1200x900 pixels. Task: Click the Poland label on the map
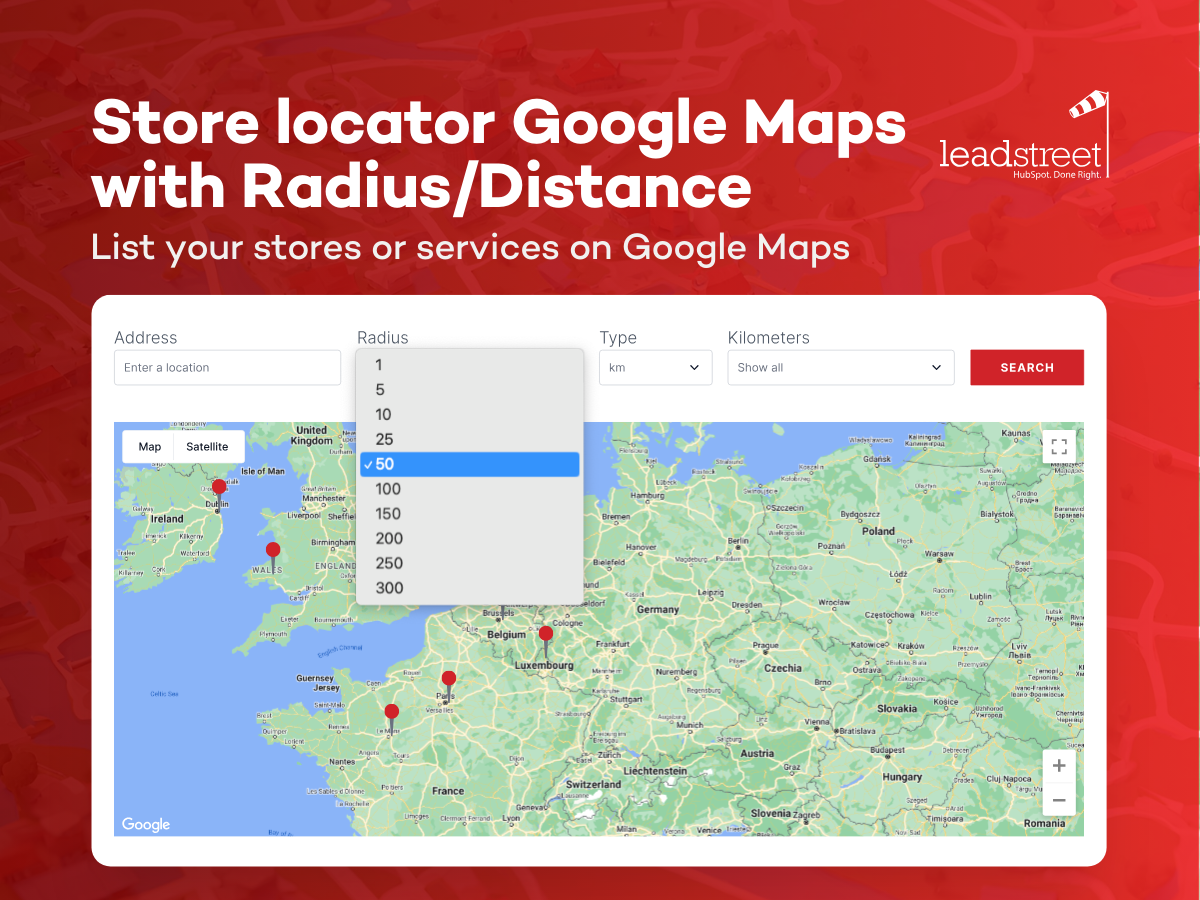coord(878,531)
